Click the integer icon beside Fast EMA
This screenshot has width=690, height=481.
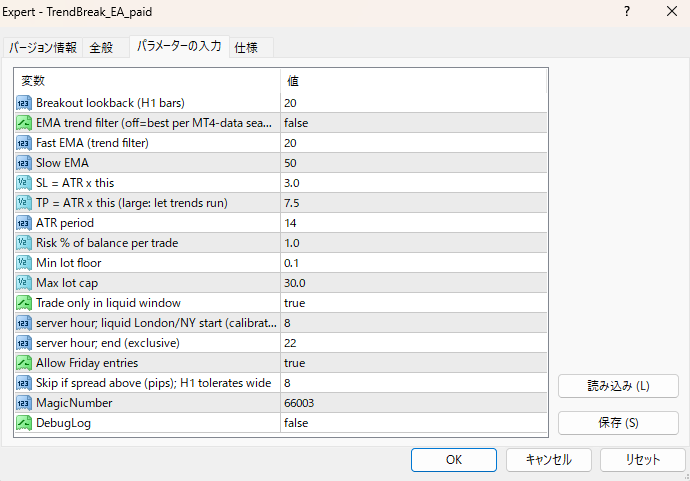point(24,143)
